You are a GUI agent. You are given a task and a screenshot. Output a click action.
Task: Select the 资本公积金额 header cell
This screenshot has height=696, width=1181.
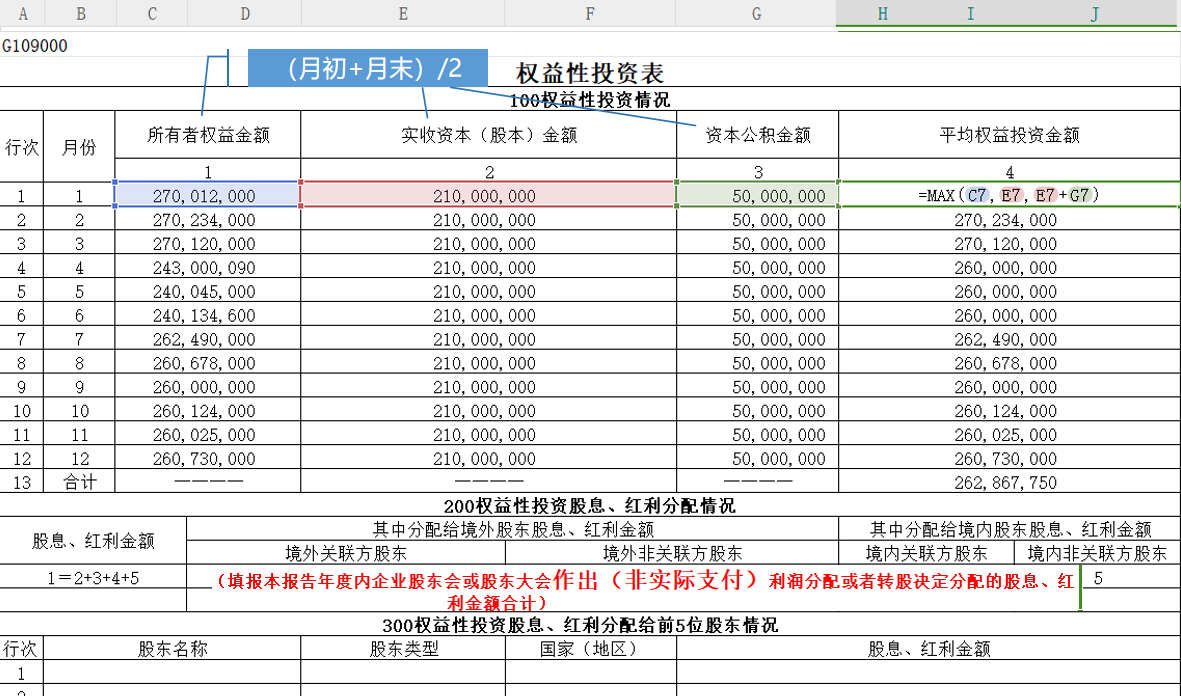[x=757, y=135]
